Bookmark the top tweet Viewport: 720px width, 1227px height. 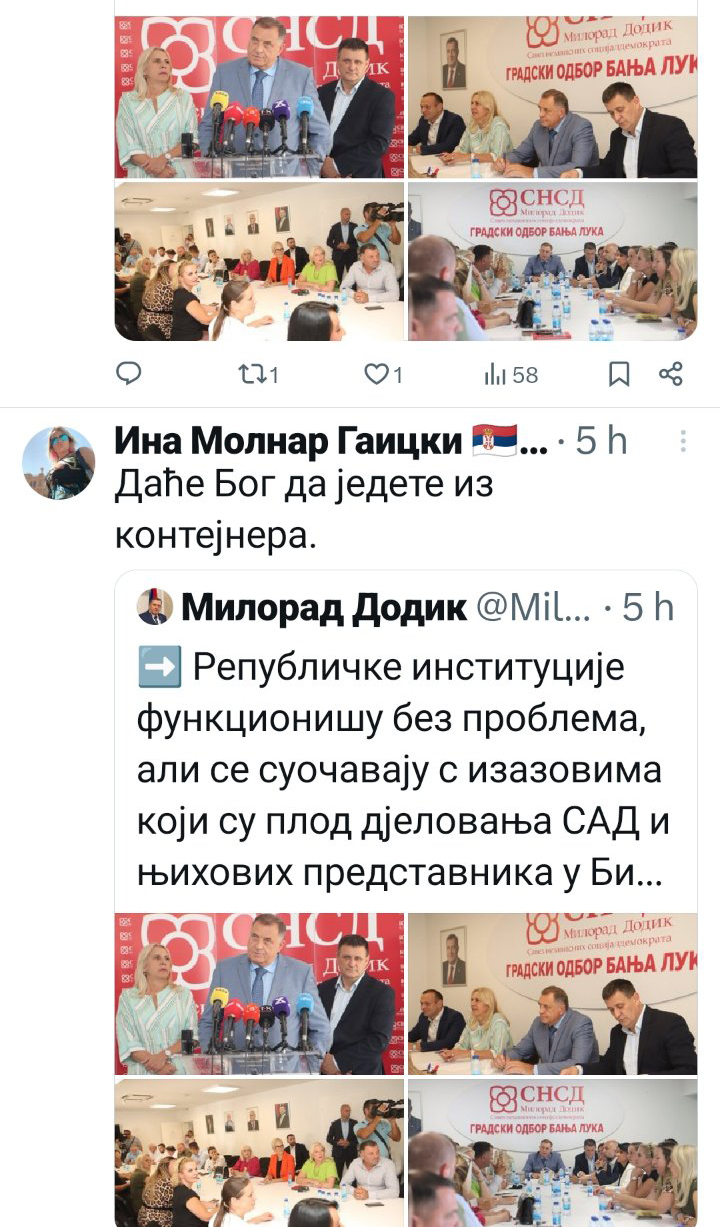click(619, 375)
